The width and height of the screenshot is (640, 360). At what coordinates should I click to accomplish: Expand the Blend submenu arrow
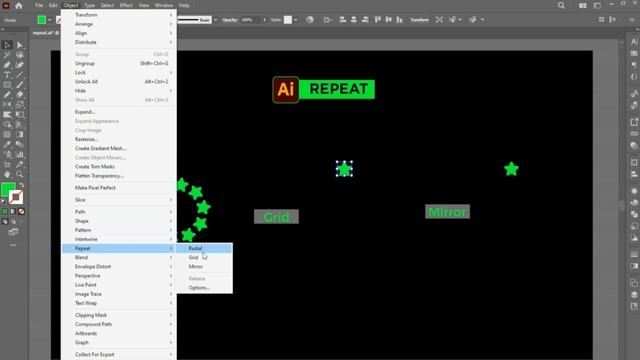(171, 257)
